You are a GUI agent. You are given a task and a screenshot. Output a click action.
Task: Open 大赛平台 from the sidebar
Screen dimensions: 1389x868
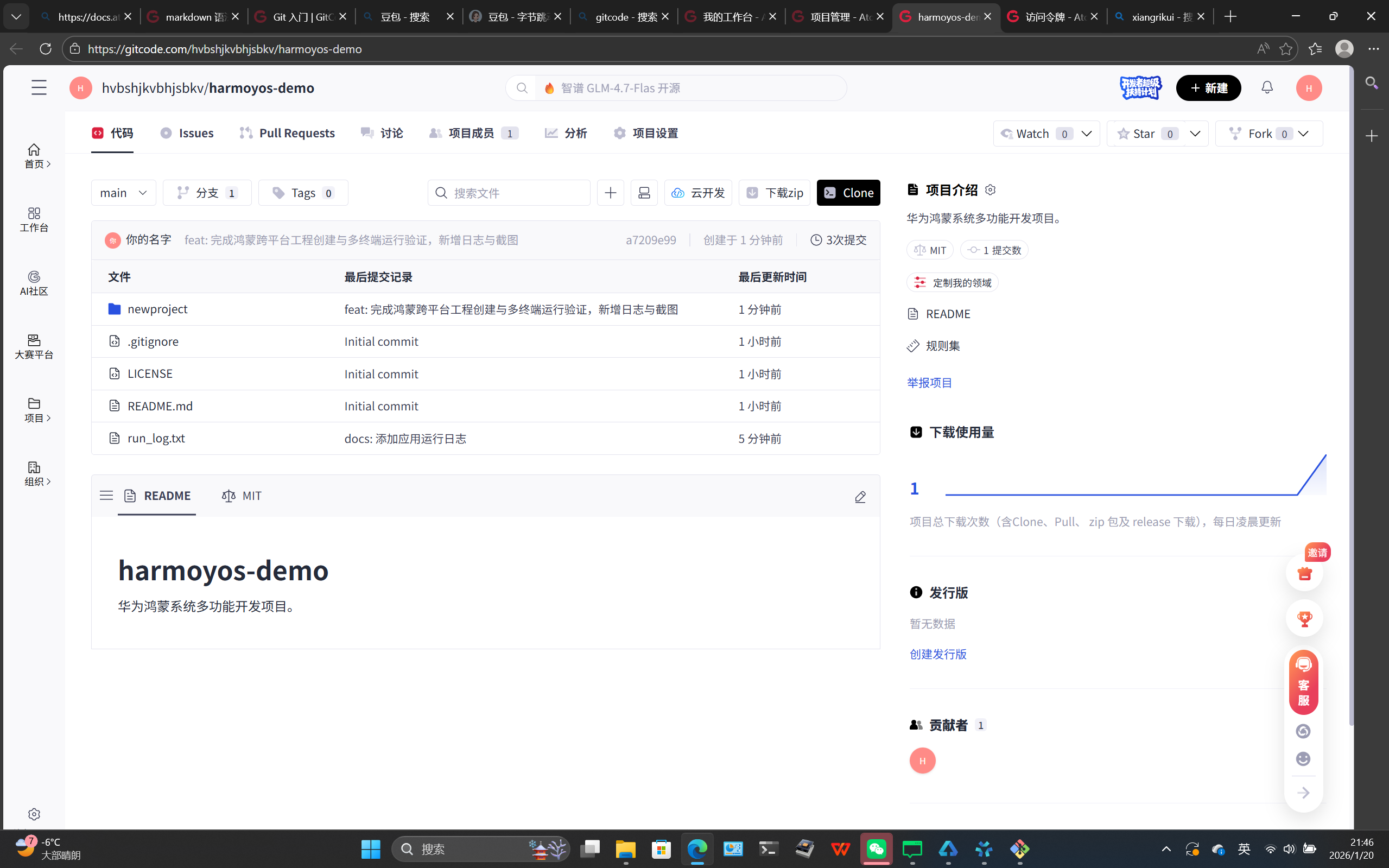[34, 347]
